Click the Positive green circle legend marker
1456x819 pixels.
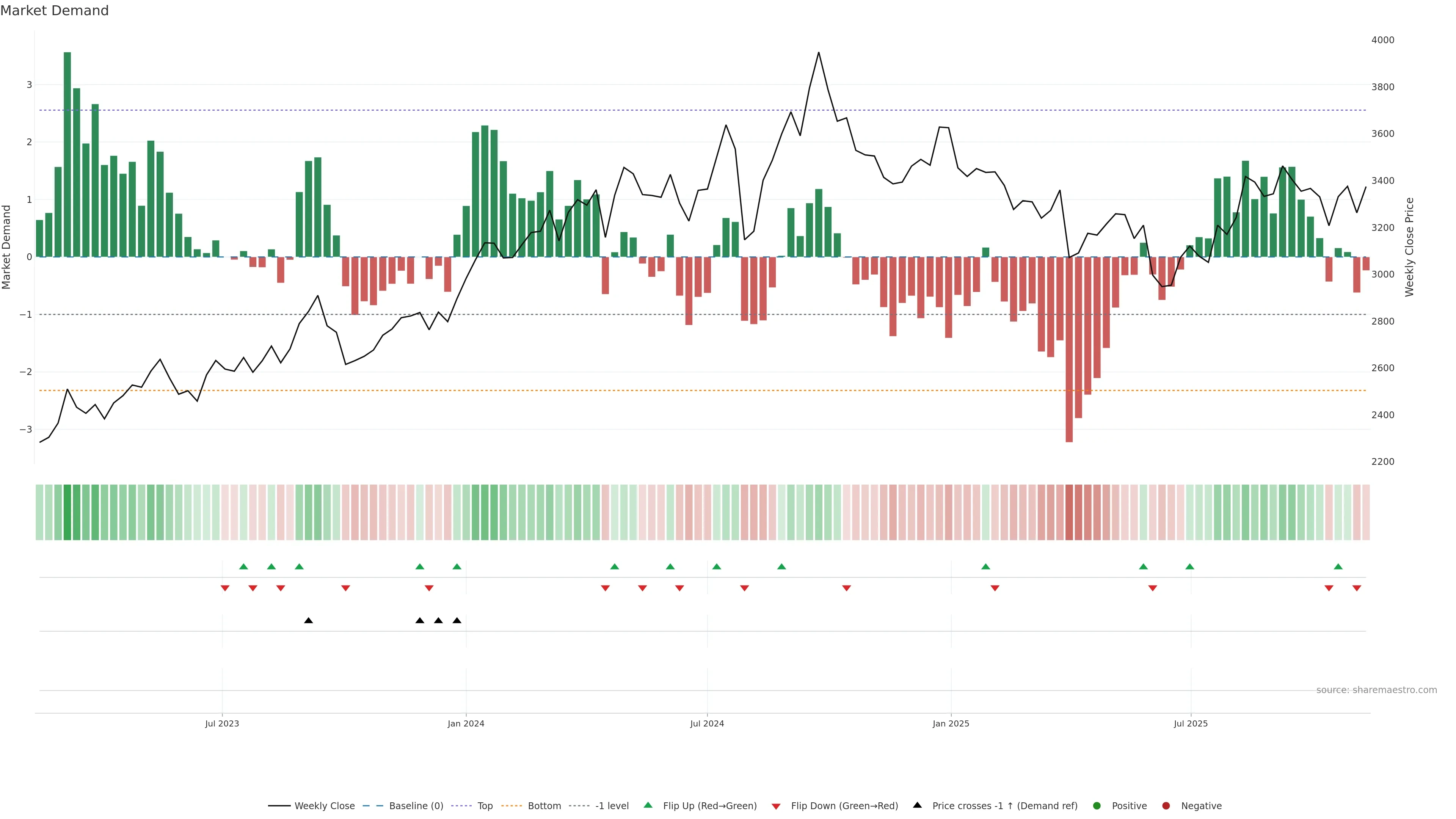(x=1097, y=806)
